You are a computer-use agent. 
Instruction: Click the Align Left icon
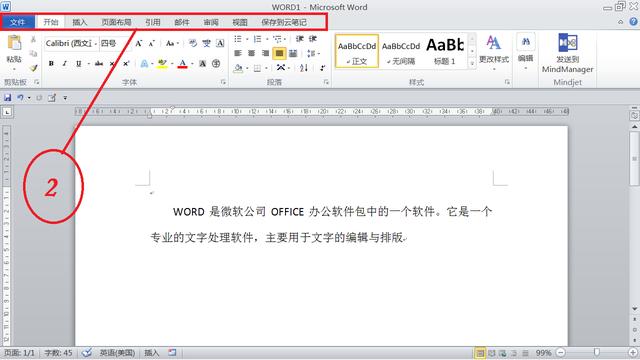pyautogui.click(x=238, y=53)
